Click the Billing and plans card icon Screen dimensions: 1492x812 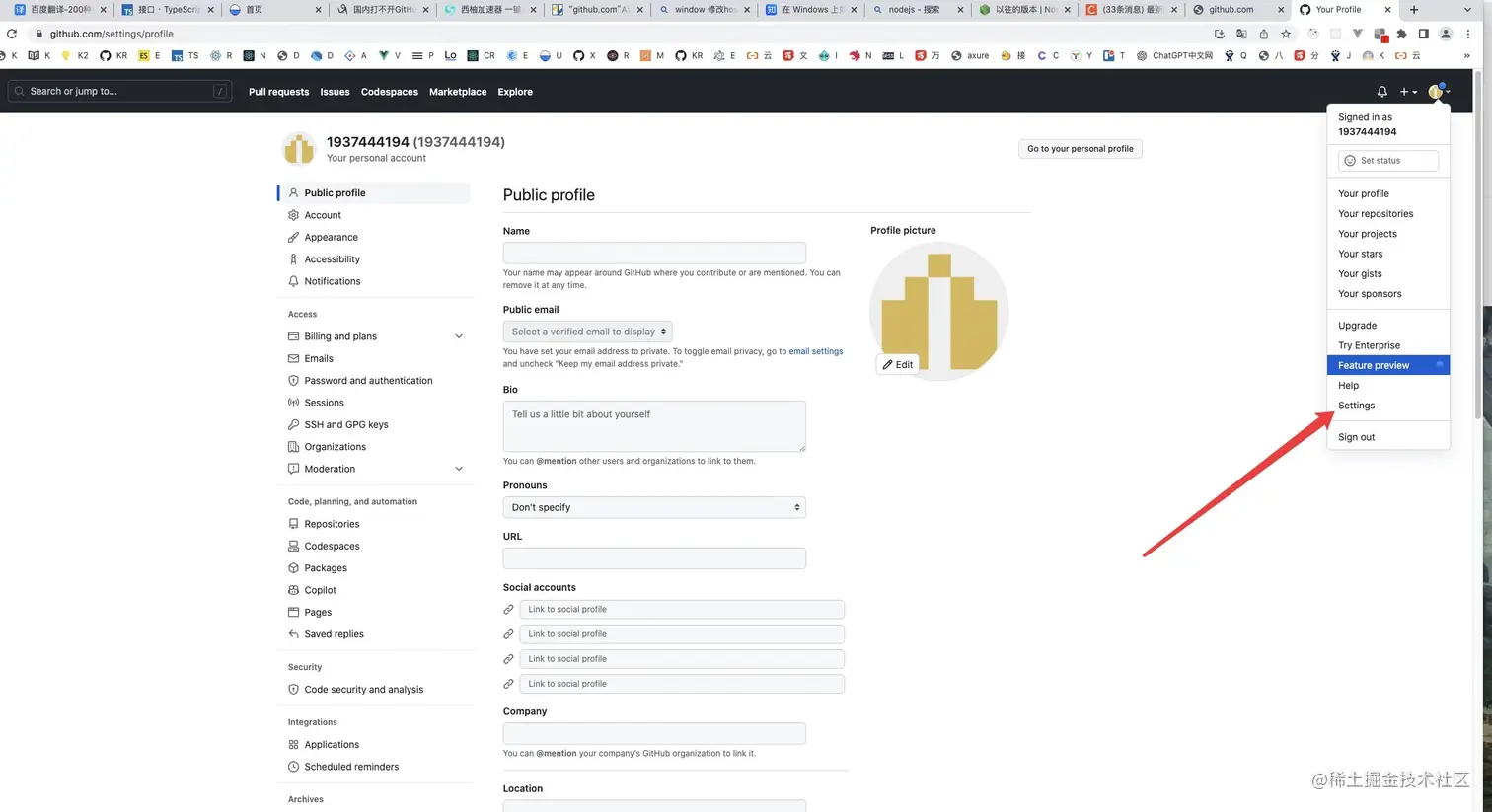click(x=293, y=336)
